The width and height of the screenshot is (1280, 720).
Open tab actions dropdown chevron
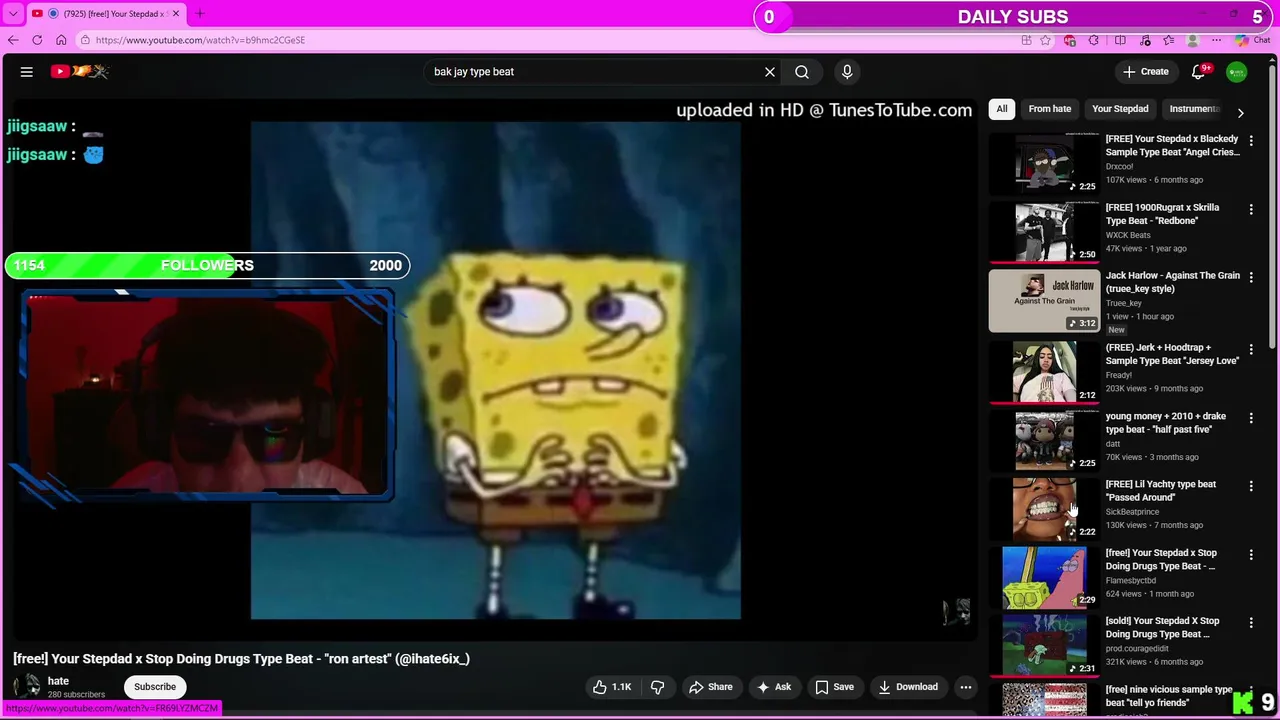pos(13,14)
